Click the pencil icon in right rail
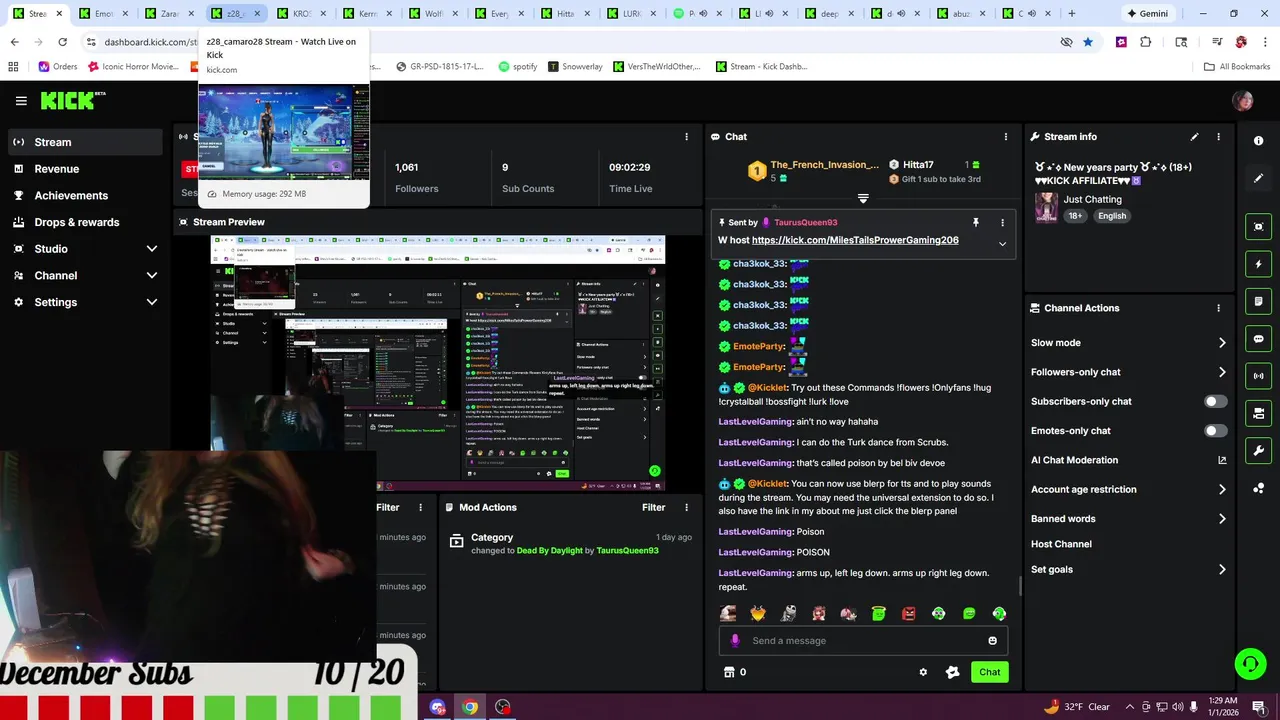Viewport: 1280px width, 720px height. [1258, 178]
